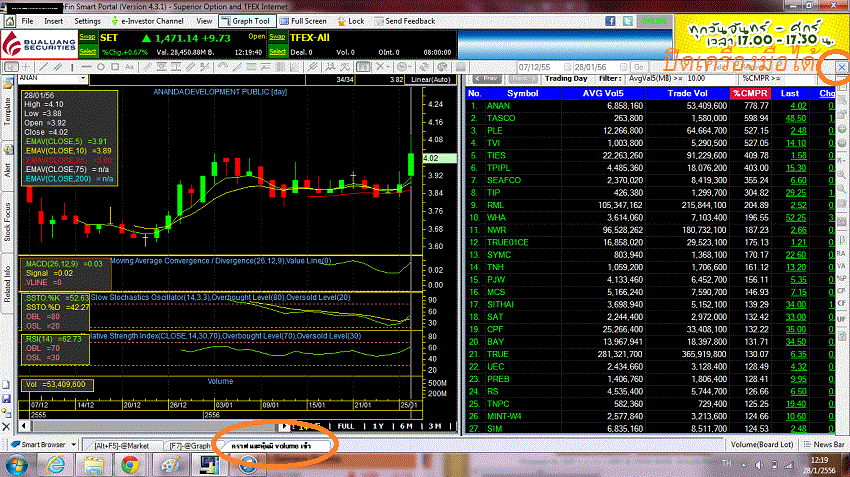Select the vertical line drawing tool
This screenshot has height=477, width=850.
pyautogui.click(x=72, y=67)
